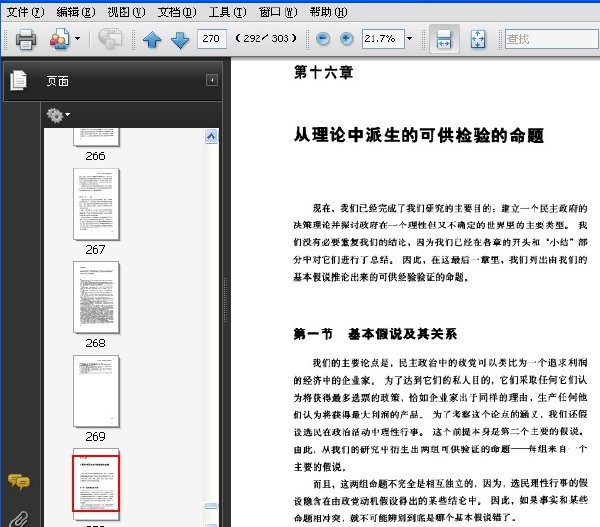Zoom in with the plus button
600x527 pixels.
347,39
